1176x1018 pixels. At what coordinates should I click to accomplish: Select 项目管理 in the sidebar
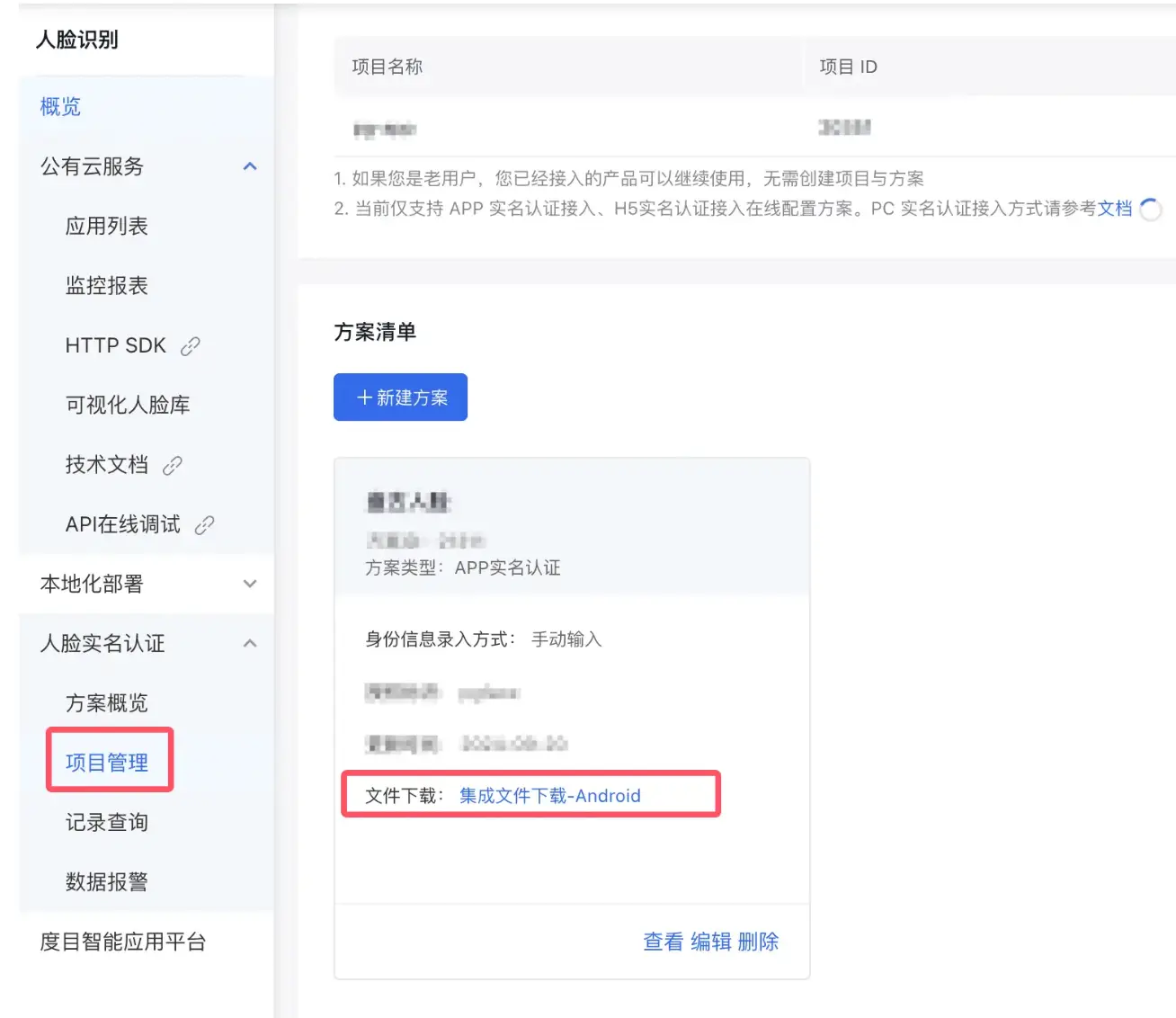(x=107, y=763)
